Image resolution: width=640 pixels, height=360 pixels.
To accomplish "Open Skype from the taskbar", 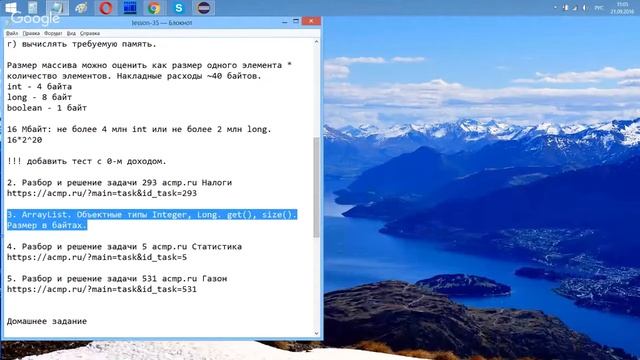I will 178,8.
